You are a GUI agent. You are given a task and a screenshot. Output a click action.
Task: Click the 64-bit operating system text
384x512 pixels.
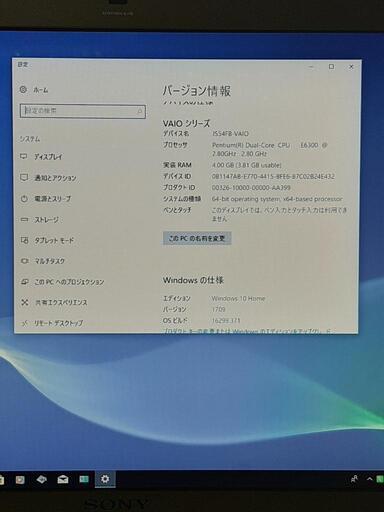277,199
